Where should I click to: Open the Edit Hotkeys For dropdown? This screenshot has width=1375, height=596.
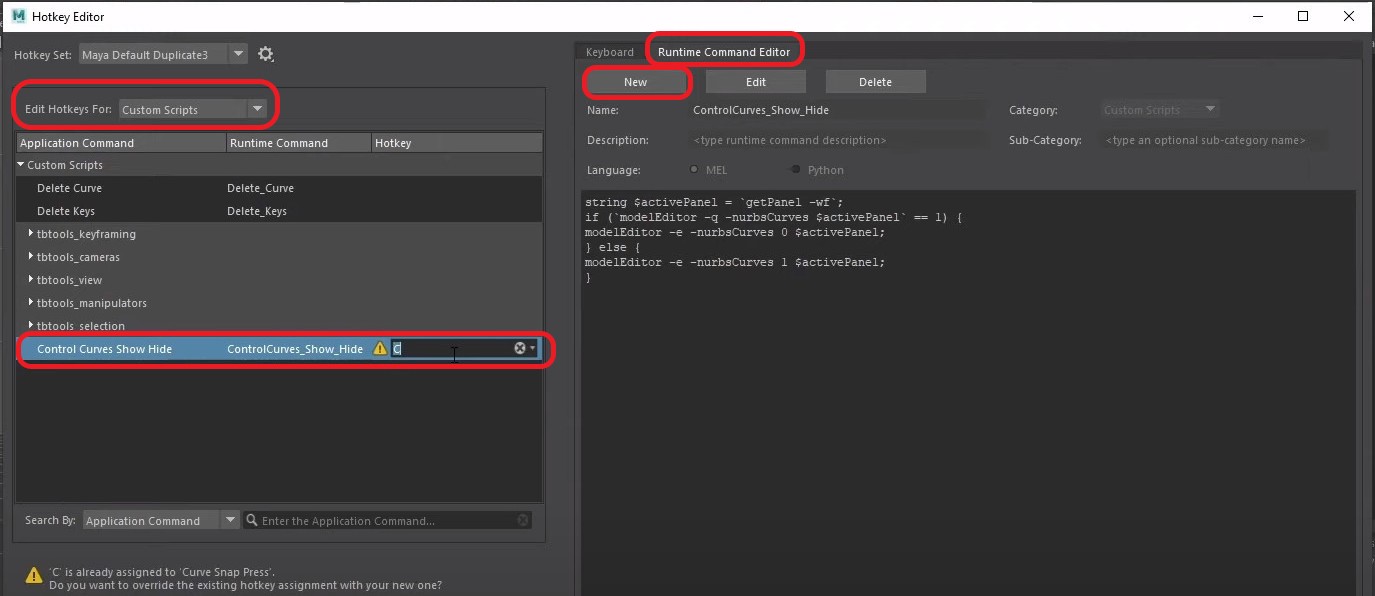point(257,109)
